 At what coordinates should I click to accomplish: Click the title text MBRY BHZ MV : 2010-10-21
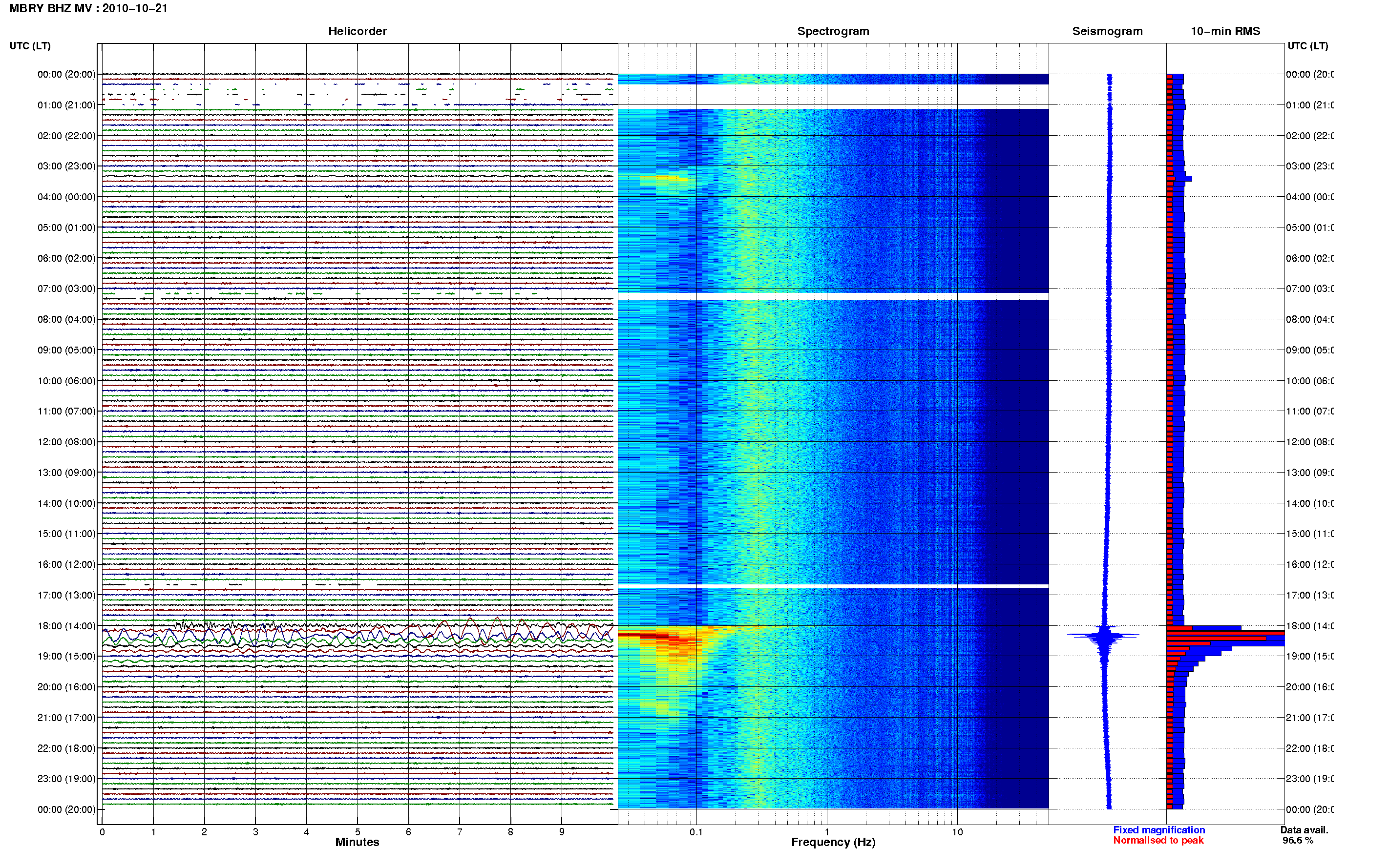(x=88, y=9)
